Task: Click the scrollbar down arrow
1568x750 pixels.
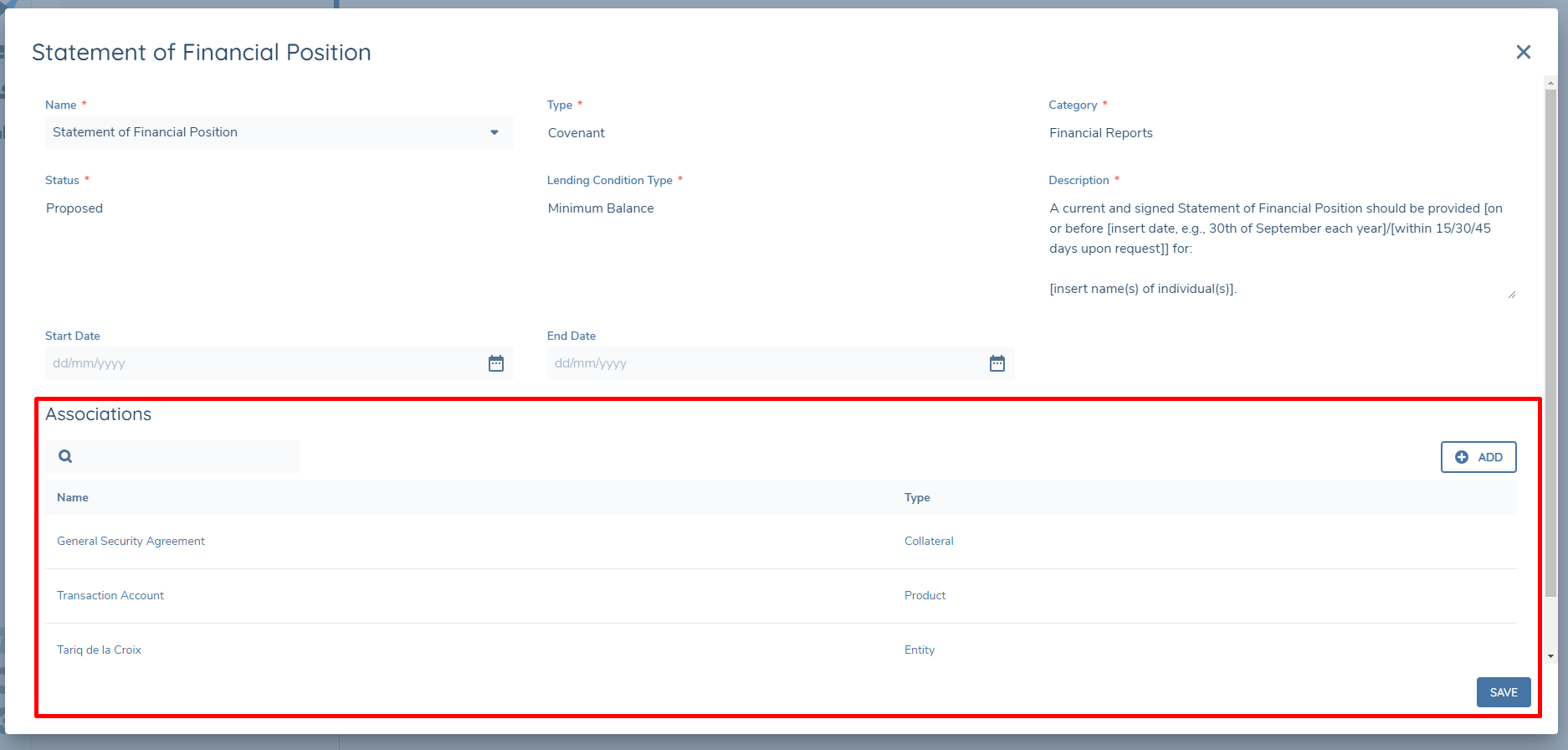Action: (x=1550, y=657)
